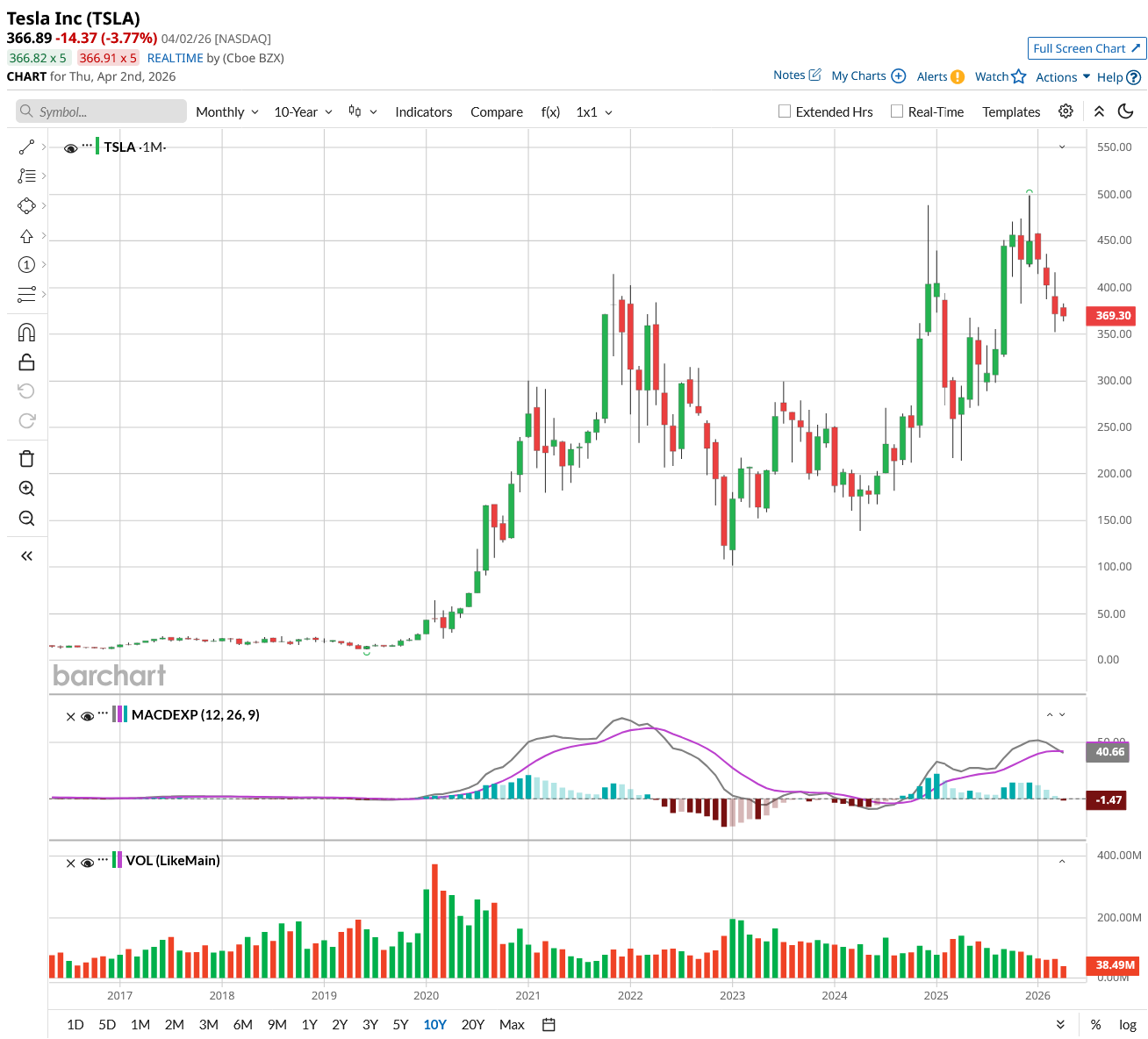Expand the 10-Year period dropdown
This screenshot has height=1039, width=1148.
303,112
